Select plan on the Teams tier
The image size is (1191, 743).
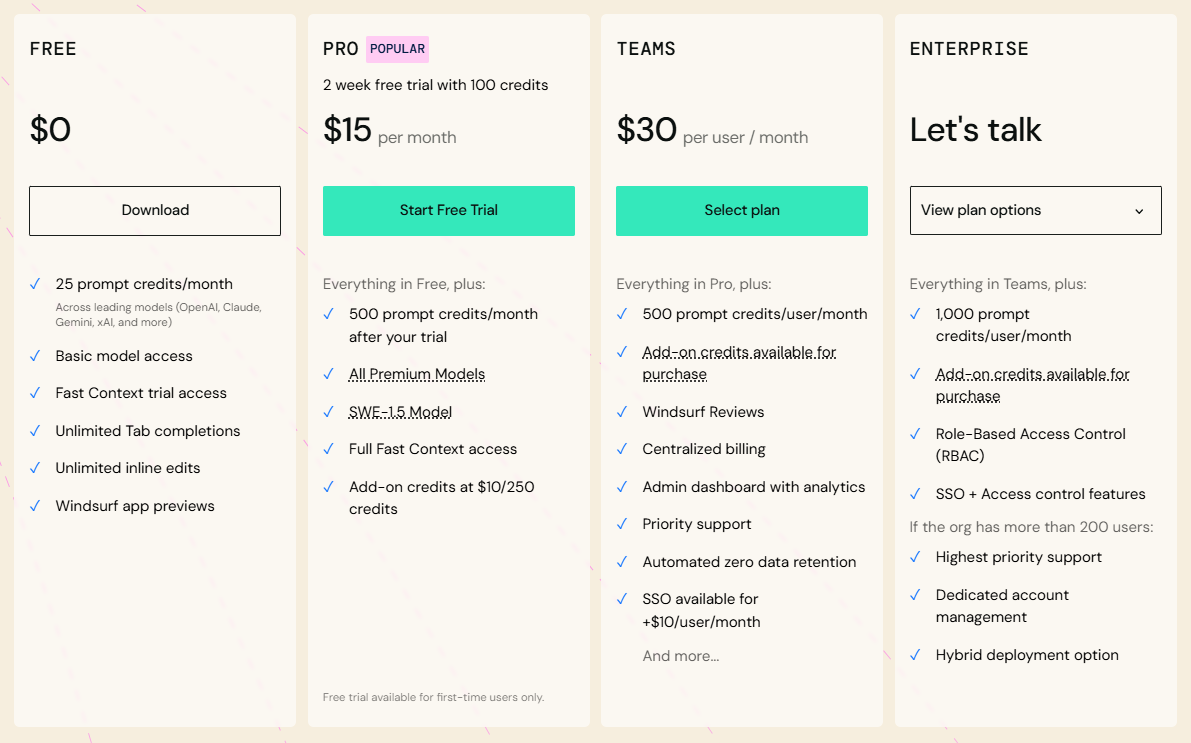tap(741, 210)
